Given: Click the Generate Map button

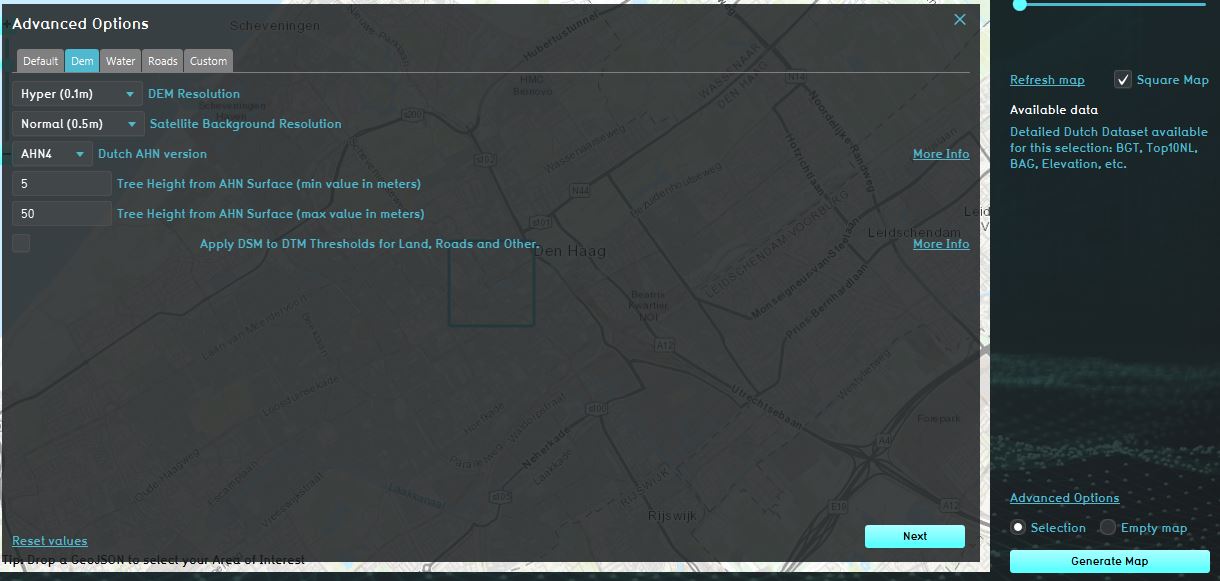Looking at the screenshot, I should click(x=1109, y=561).
